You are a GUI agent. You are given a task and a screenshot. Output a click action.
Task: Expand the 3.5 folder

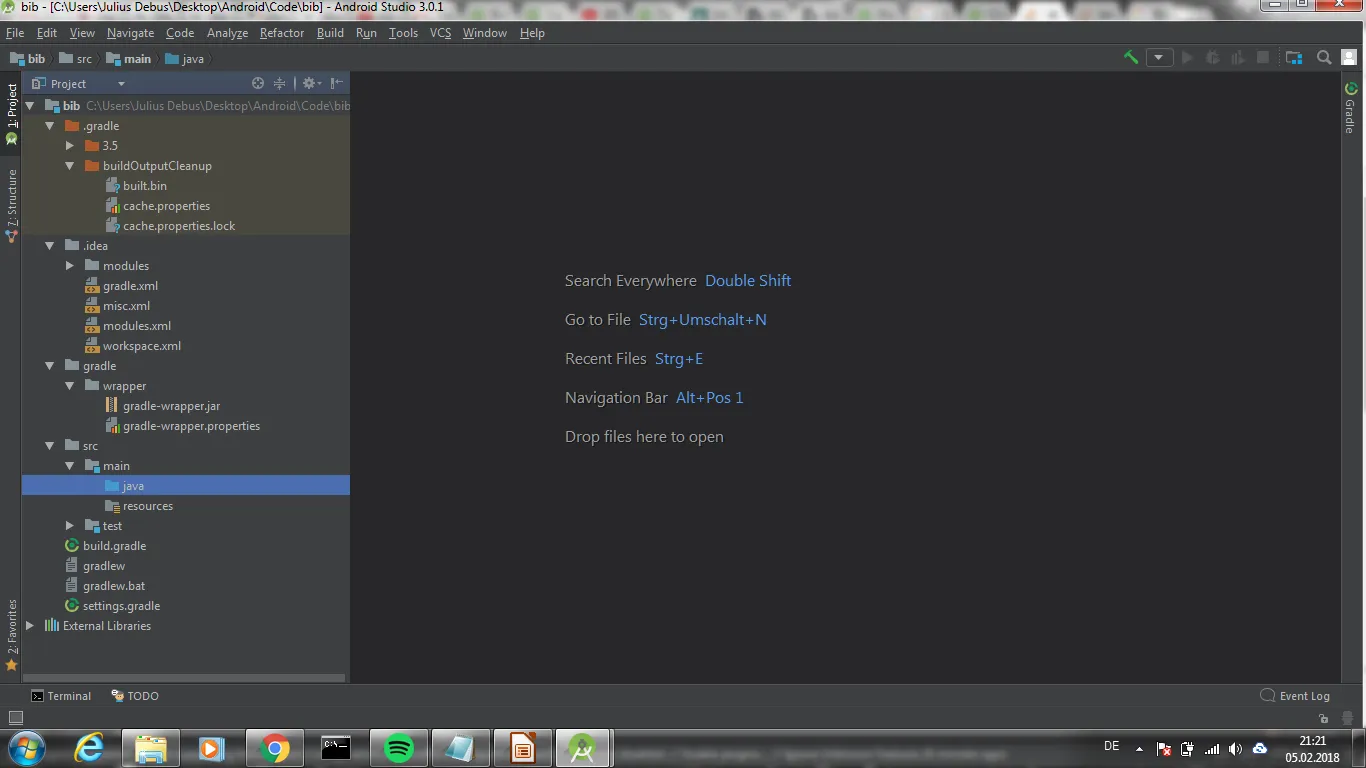tap(70, 146)
